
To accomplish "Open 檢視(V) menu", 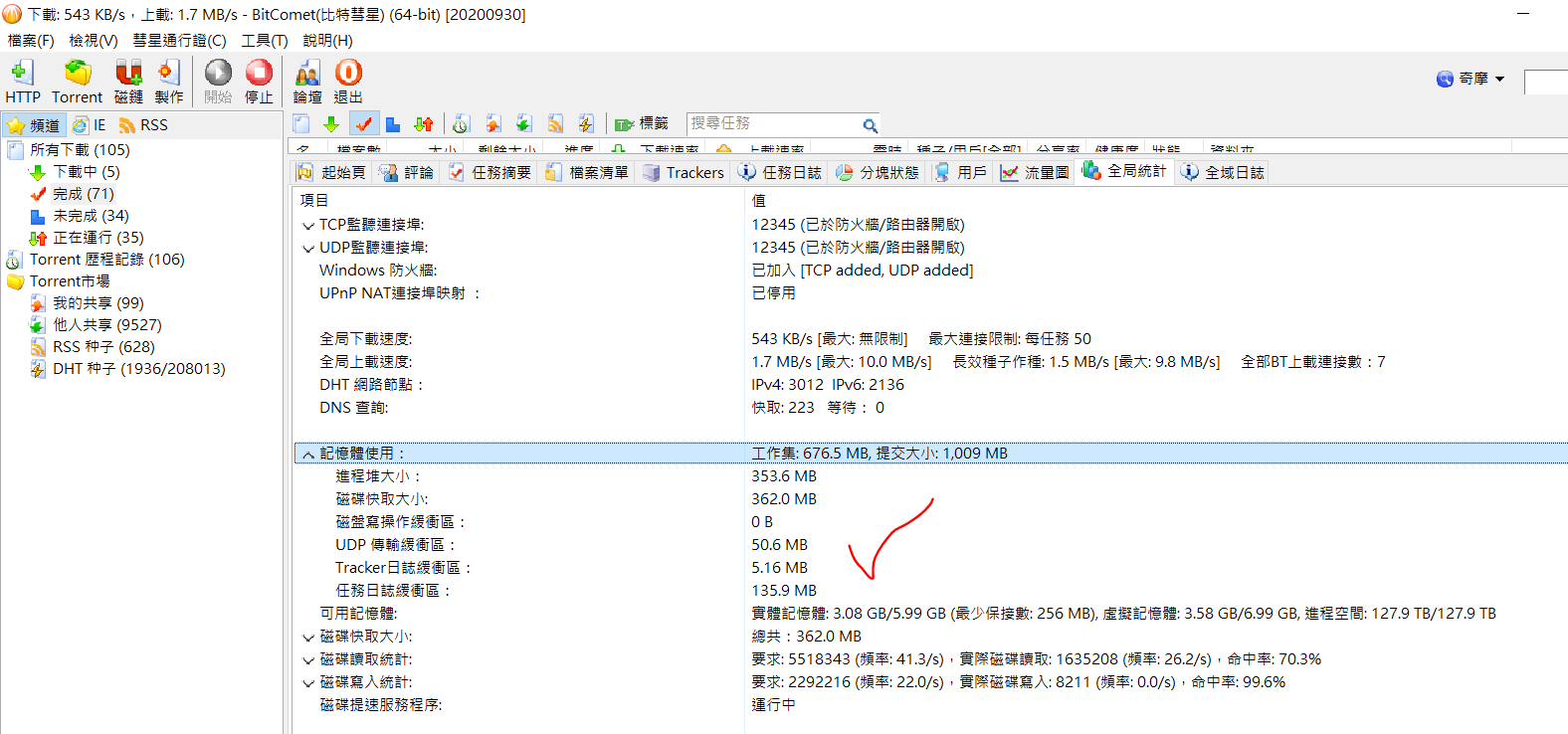I will [x=94, y=41].
